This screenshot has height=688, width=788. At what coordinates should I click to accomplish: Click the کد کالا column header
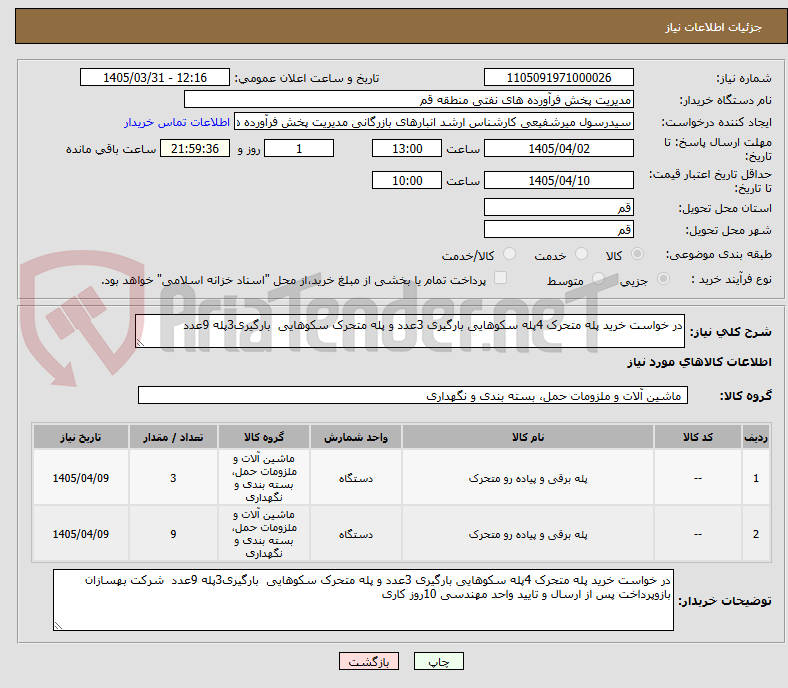(698, 437)
